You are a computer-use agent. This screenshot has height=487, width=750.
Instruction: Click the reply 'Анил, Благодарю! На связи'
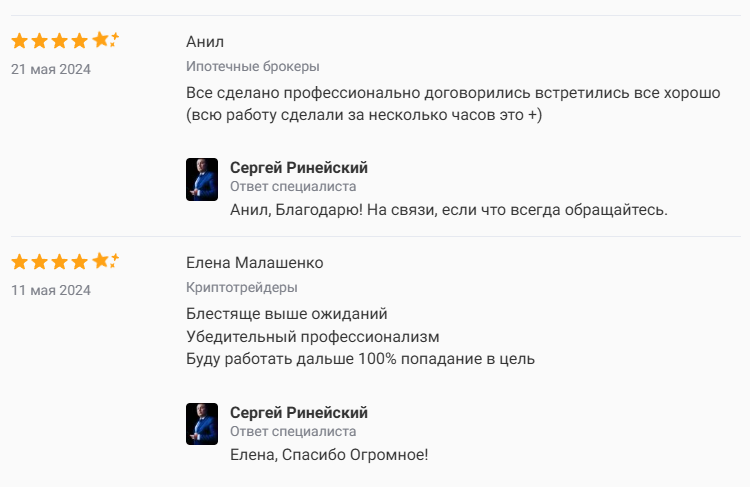[448, 210]
